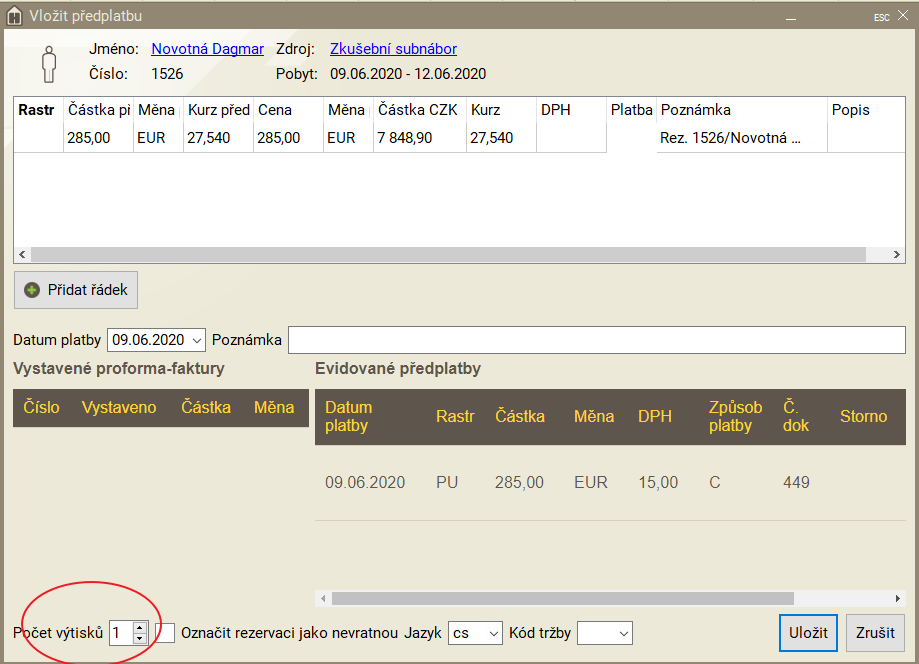Close the dialog with the ESC button

point(881,17)
